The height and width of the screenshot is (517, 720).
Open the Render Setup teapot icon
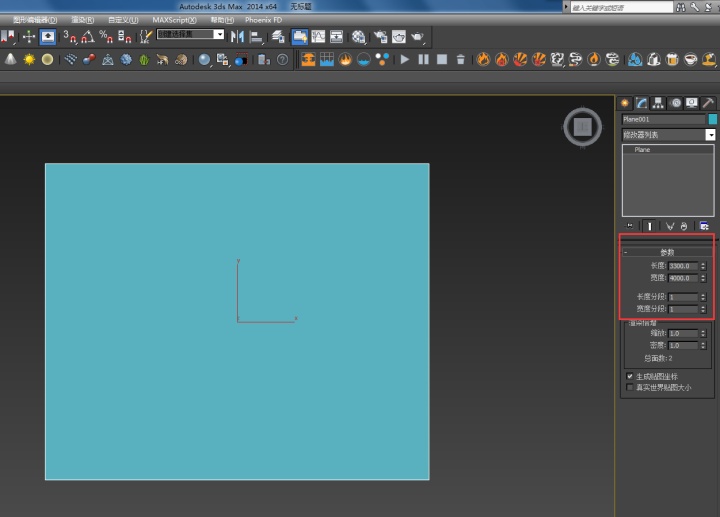click(381, 36)
